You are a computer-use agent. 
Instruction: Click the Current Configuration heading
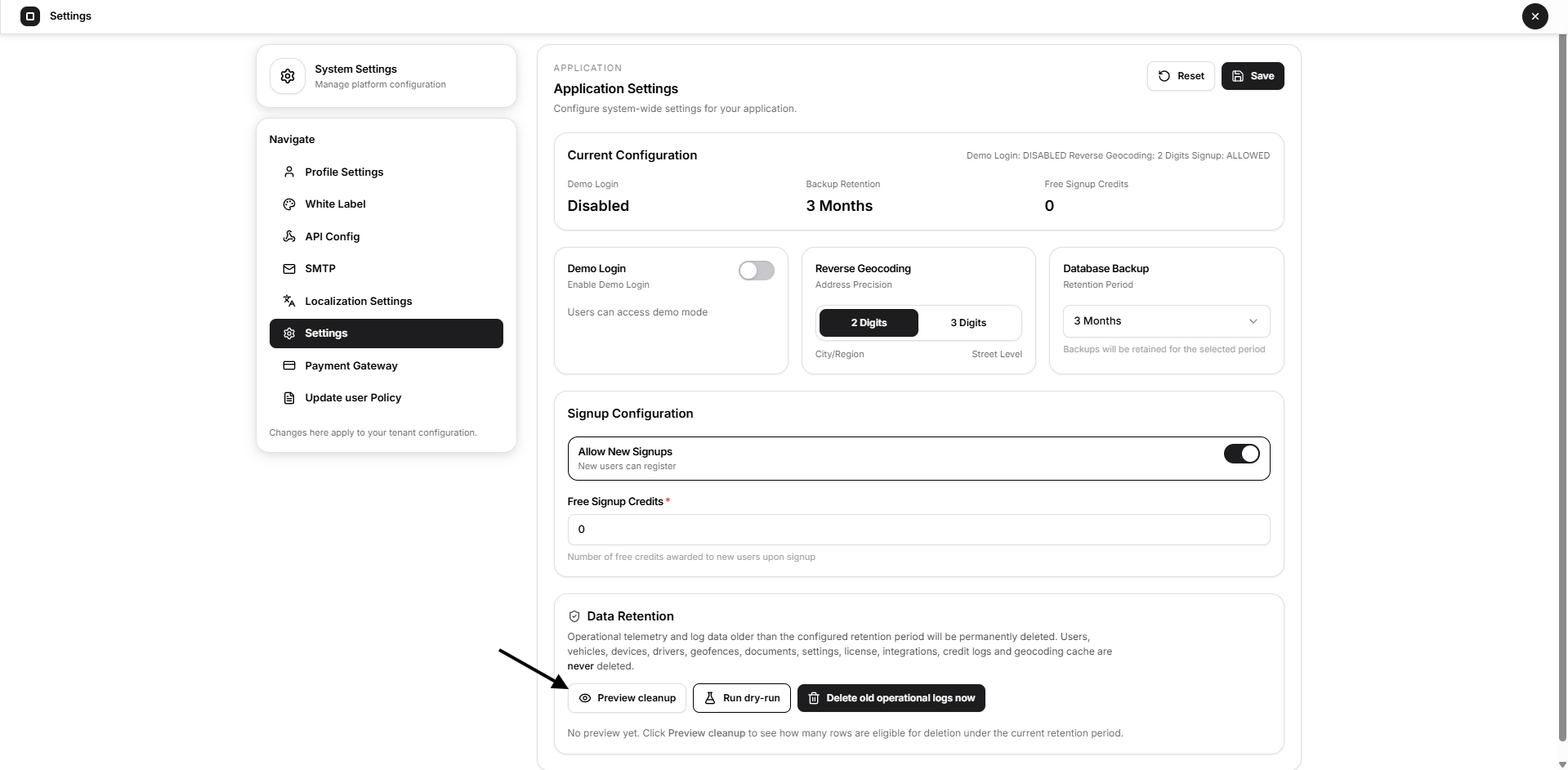632,155
